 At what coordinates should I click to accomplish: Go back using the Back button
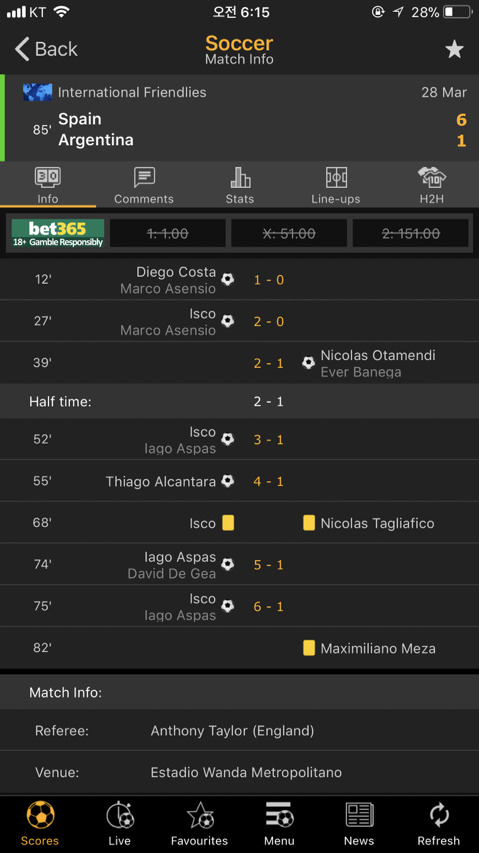tap(46, 50)
